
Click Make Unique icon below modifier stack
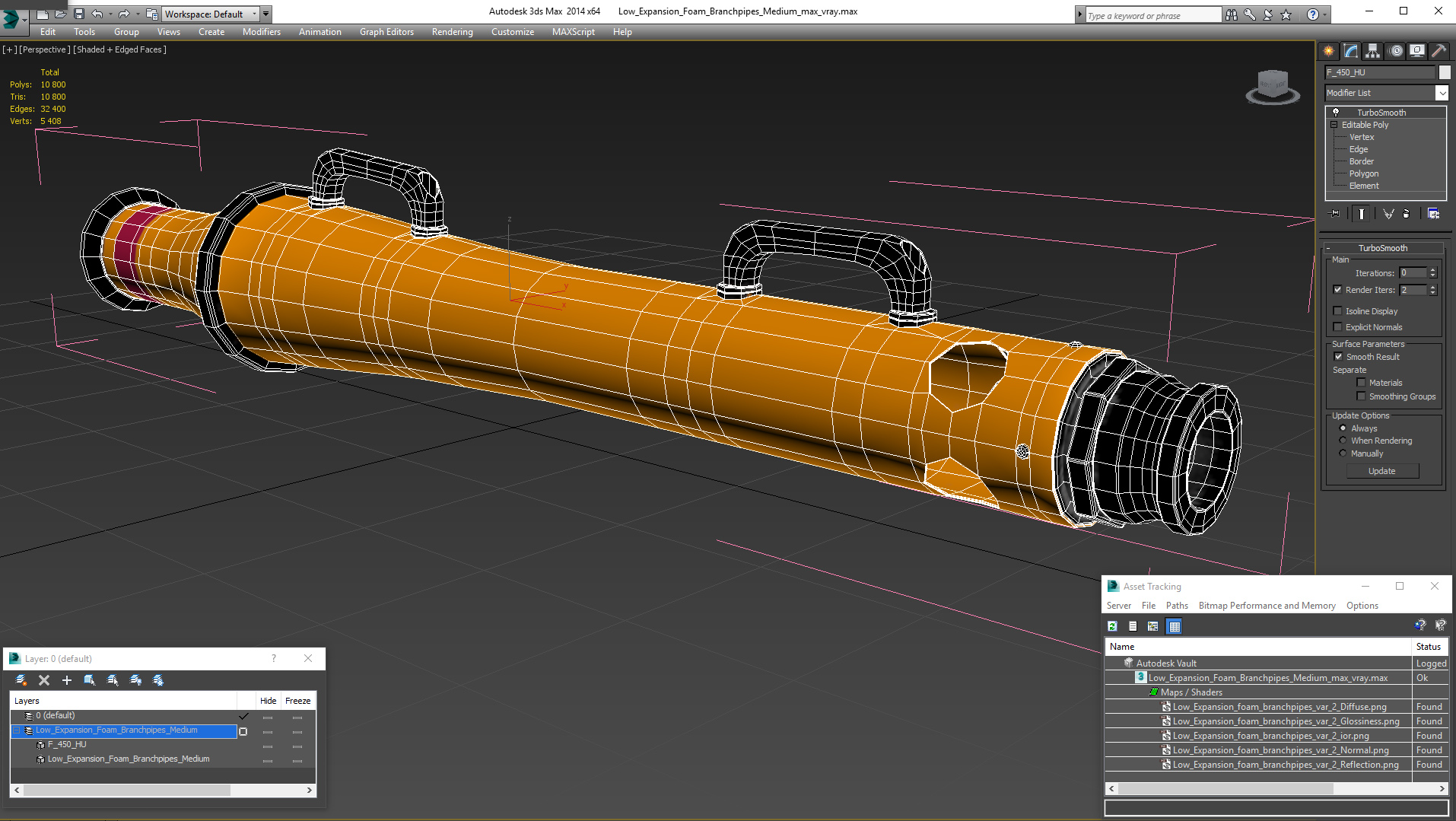click(1388, 214)
